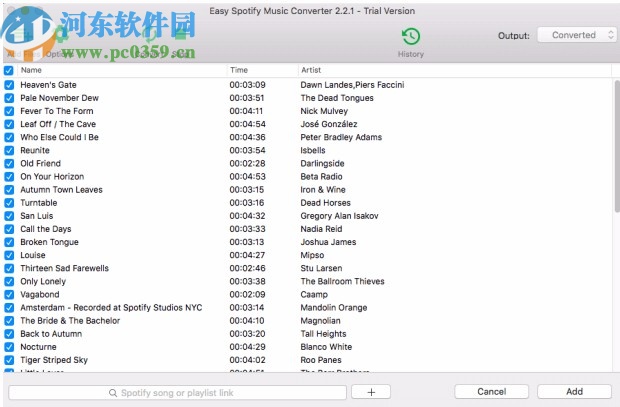Uncheck the Call the Days checkbox
The width and height of the screenshot is (620, 407).
[9, 229]
